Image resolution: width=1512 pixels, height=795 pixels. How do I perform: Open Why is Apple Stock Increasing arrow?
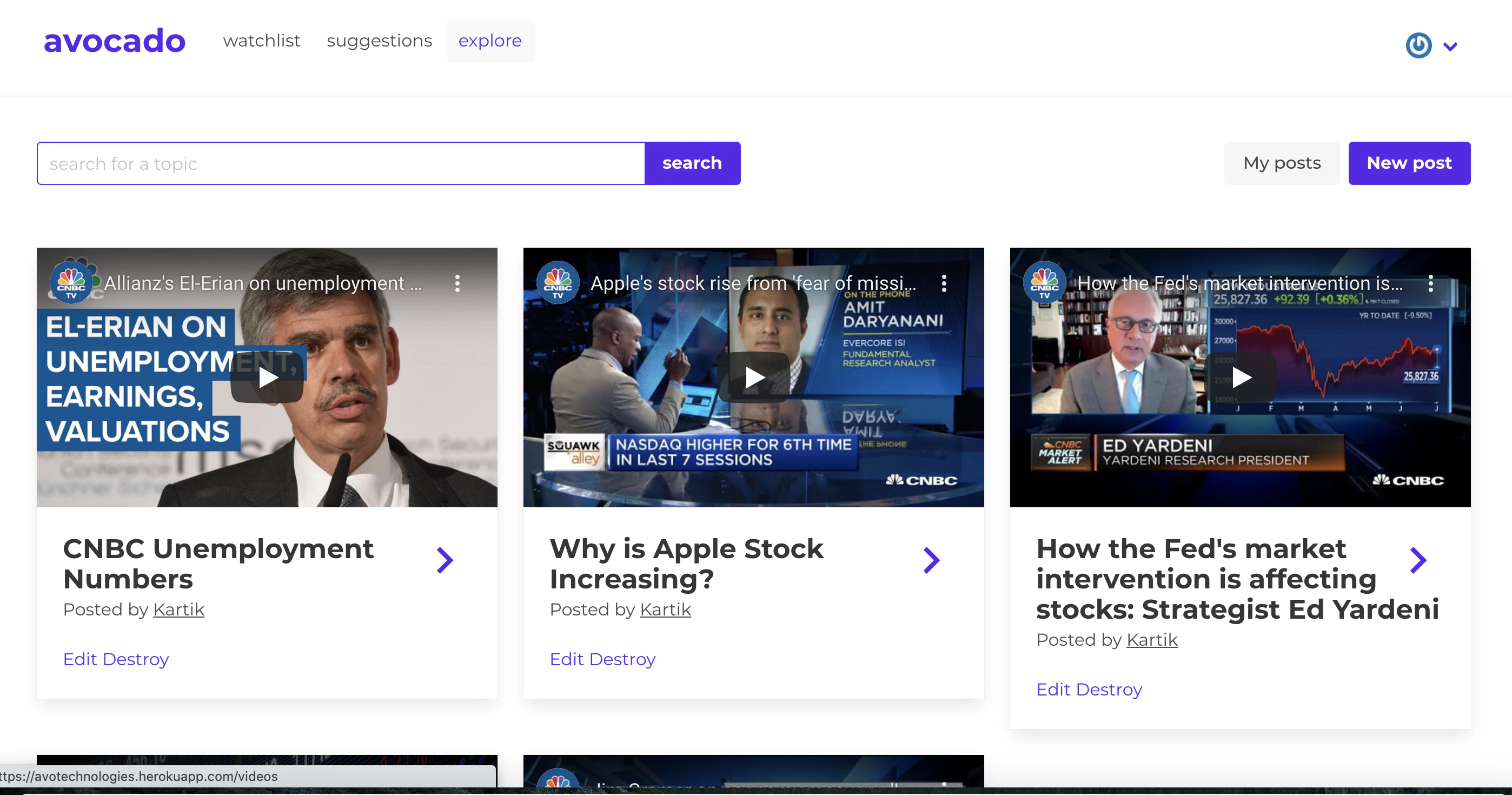932,560
